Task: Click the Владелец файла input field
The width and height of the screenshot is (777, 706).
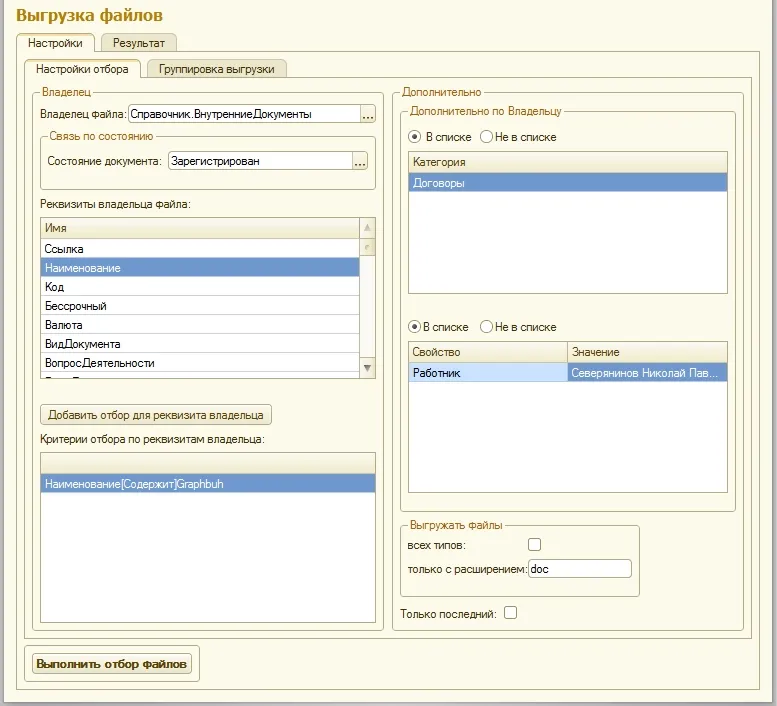Action: [244, 114]
